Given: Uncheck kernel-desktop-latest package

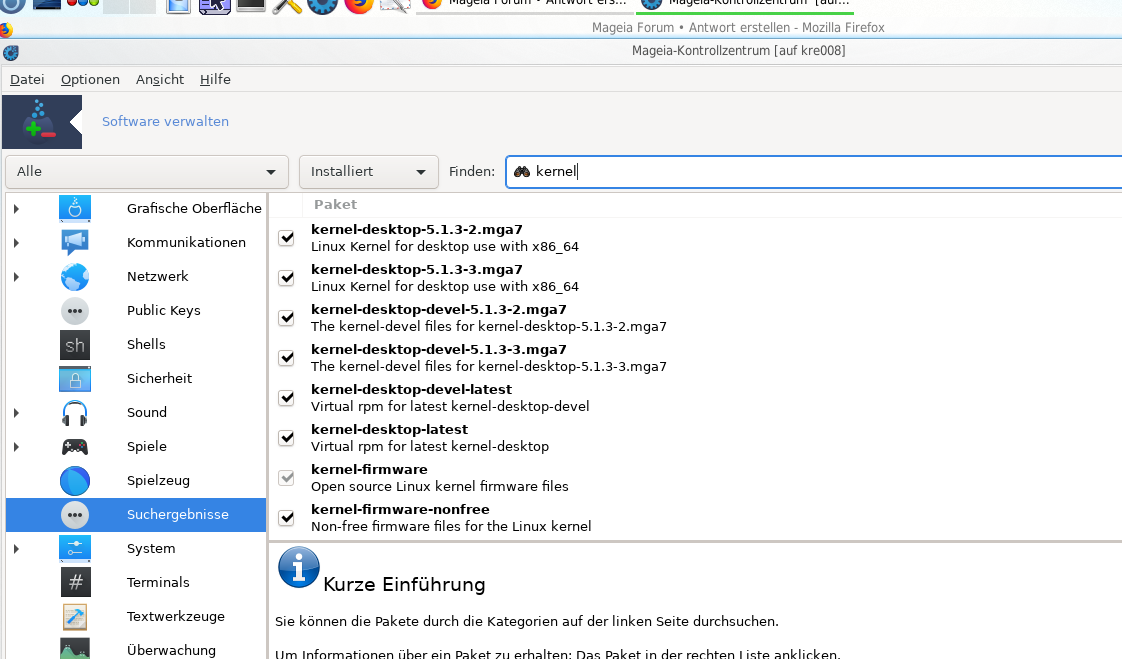Looking at the screenshot, I should tap(286, 438).
